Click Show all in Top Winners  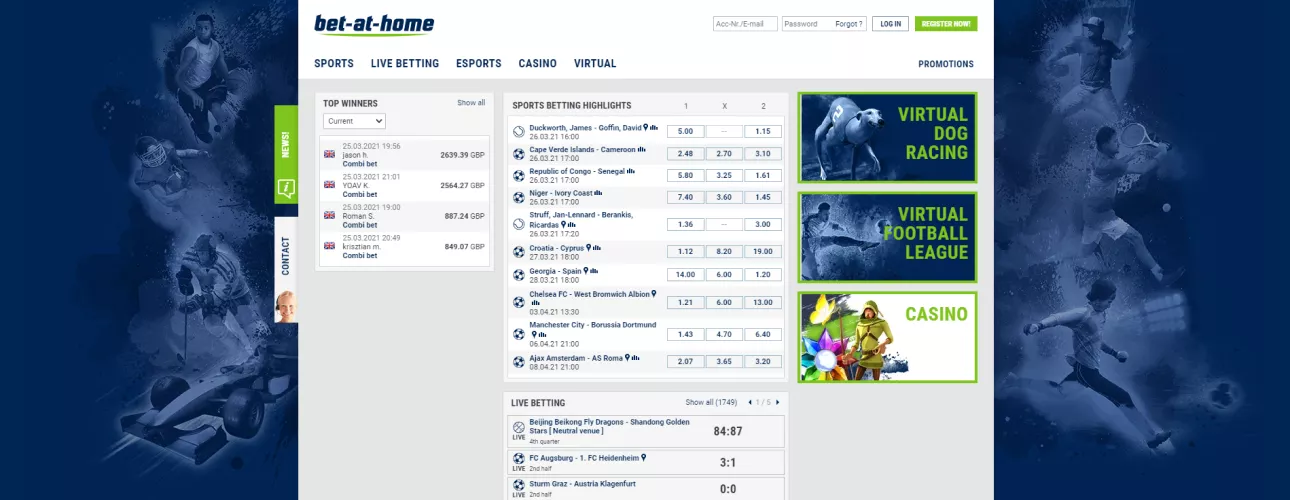coord(471,103)
